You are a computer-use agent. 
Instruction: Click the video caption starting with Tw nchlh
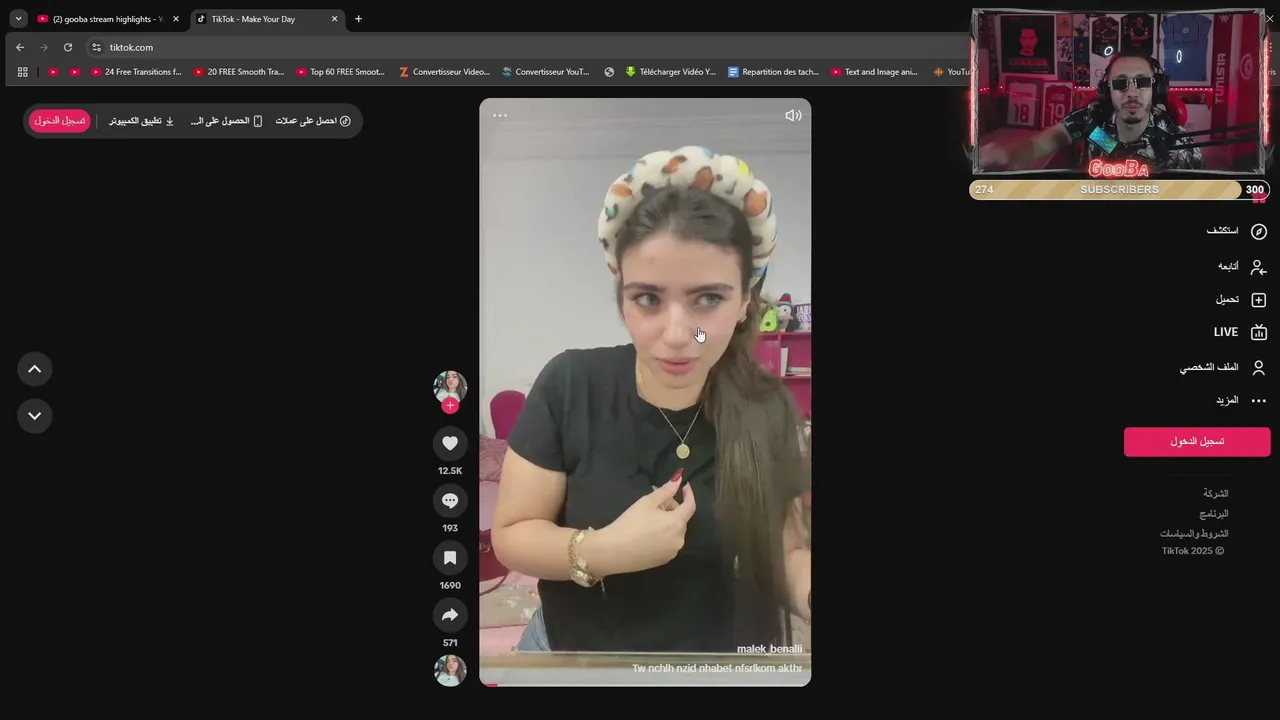pos(717,668)
